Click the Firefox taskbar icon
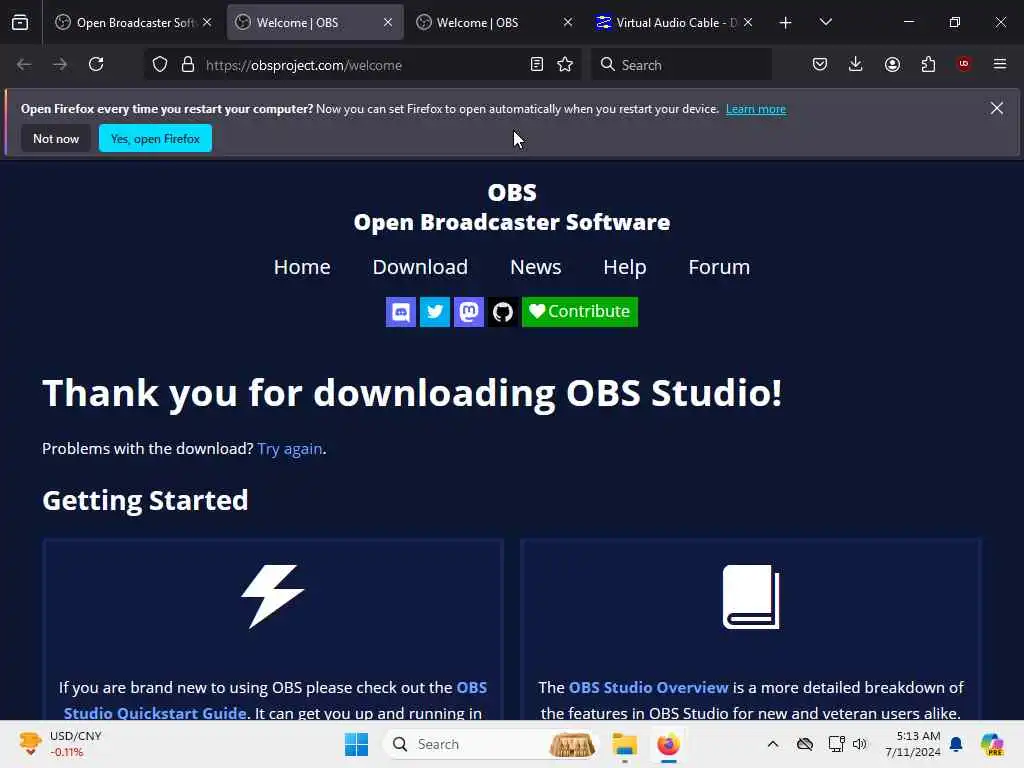 pyautogui.click(x=668, y=744)
